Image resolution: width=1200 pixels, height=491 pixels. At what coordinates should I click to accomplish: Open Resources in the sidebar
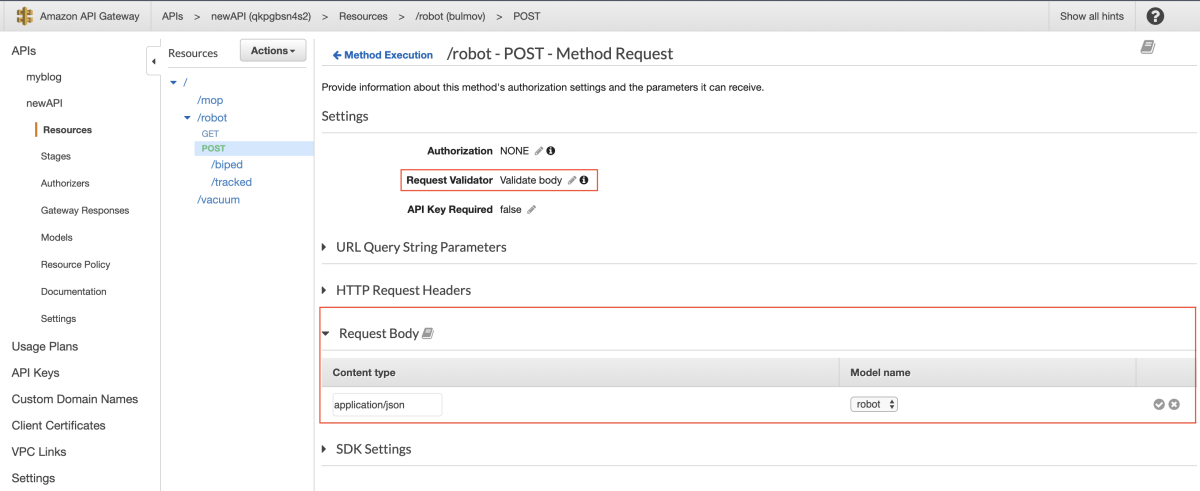(67, 130)
